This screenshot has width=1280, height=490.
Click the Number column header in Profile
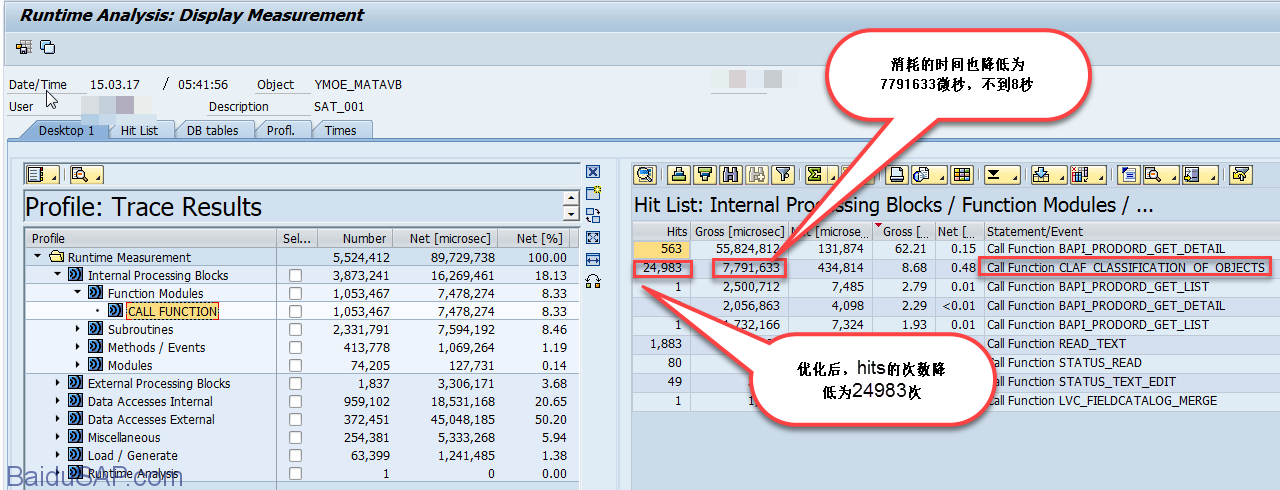point(354,239)
